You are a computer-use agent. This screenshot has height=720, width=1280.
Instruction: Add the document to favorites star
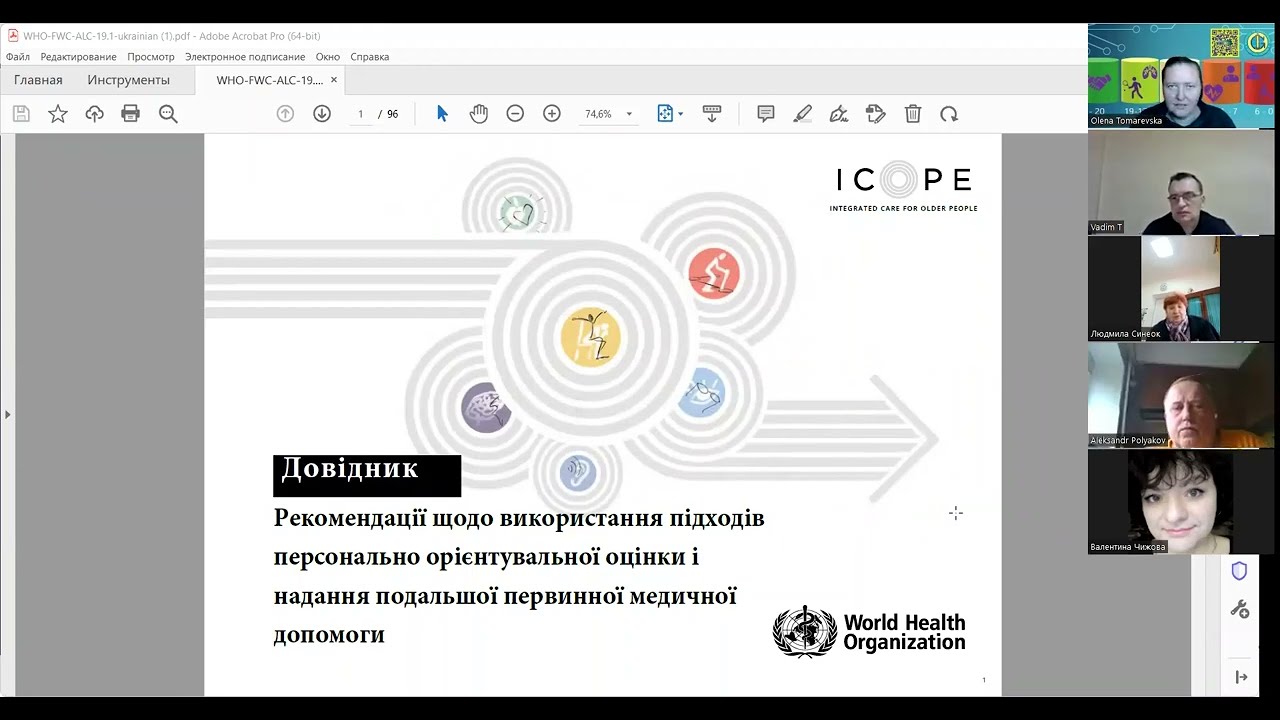(x=58, y=114)
